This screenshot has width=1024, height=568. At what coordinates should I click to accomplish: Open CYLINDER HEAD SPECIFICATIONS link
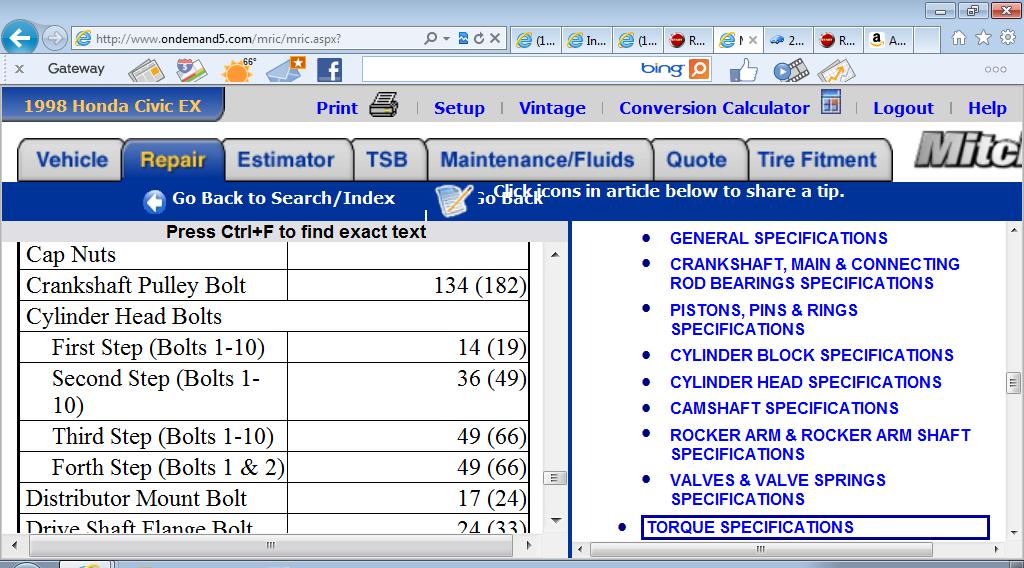[x=806, y=382]
